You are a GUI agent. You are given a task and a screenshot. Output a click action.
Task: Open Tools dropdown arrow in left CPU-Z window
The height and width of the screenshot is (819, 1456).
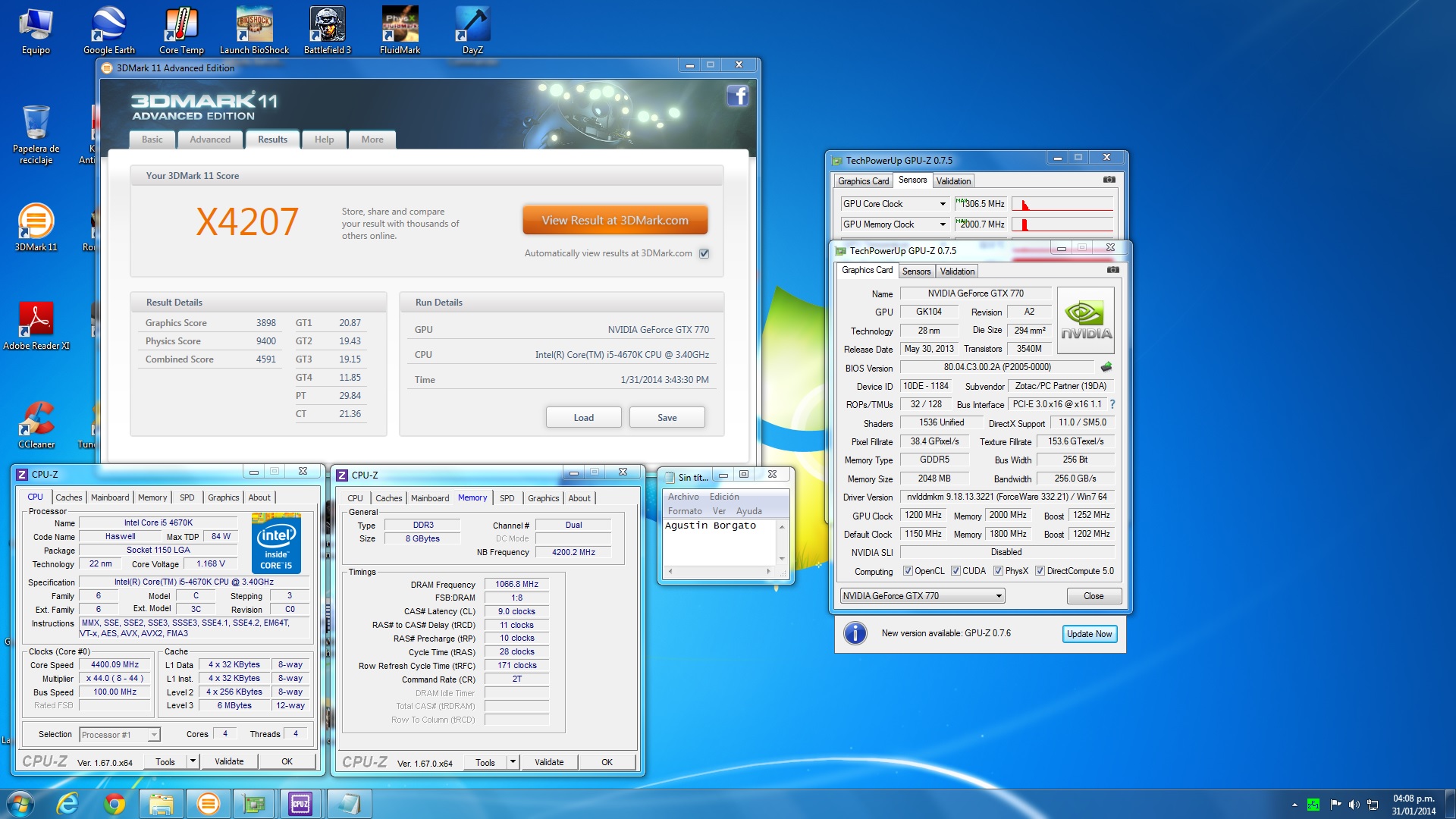click(193, 761)
